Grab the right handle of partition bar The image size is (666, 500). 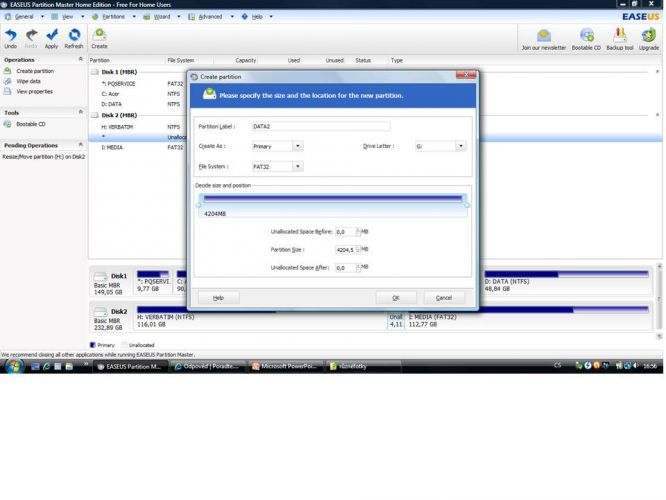pyautogui.click(x=467, y=205)
